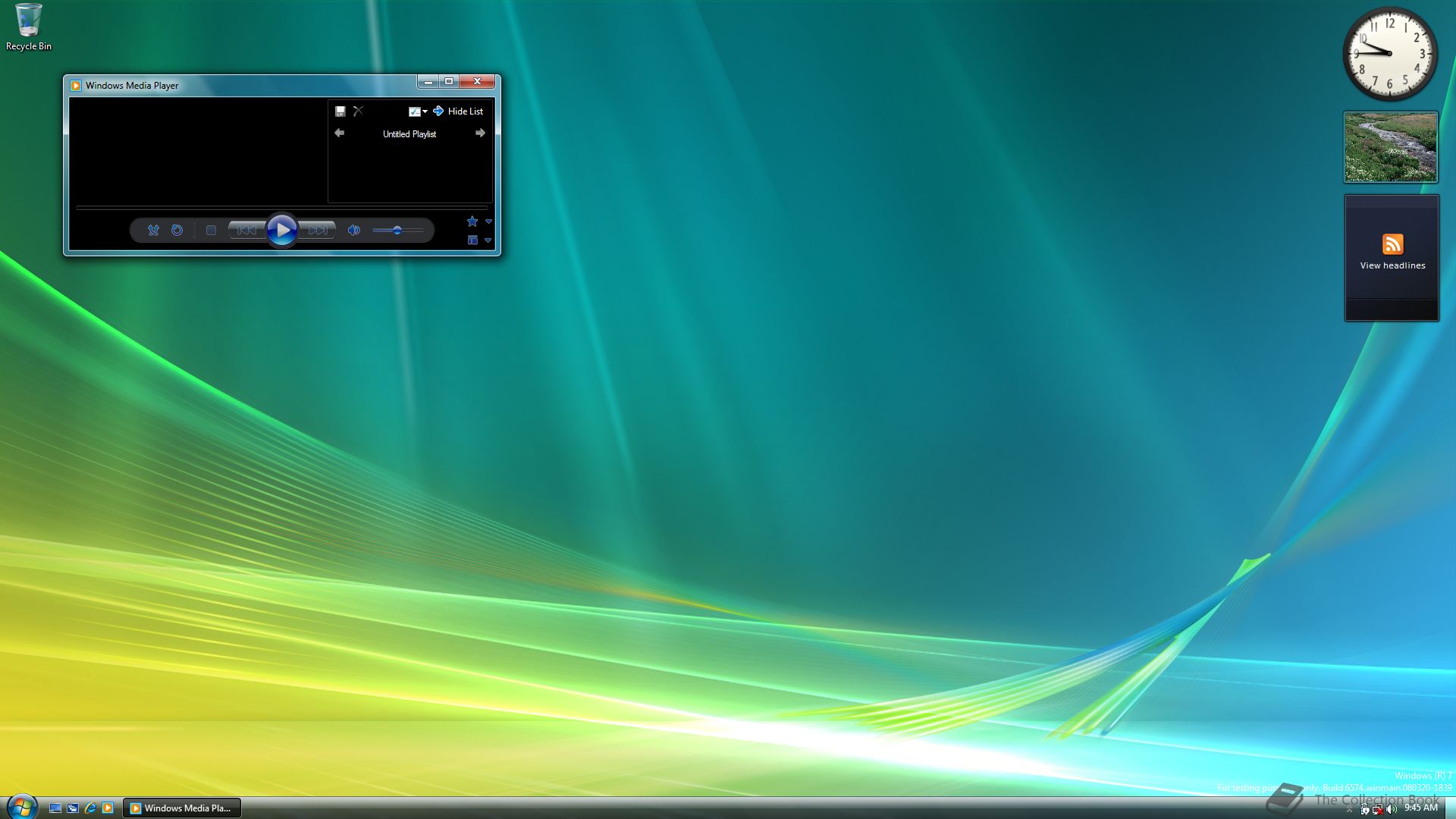Screen dimensions: 1456x819
Task: Open the Start menu orb
Action: (x=21, y=806)
